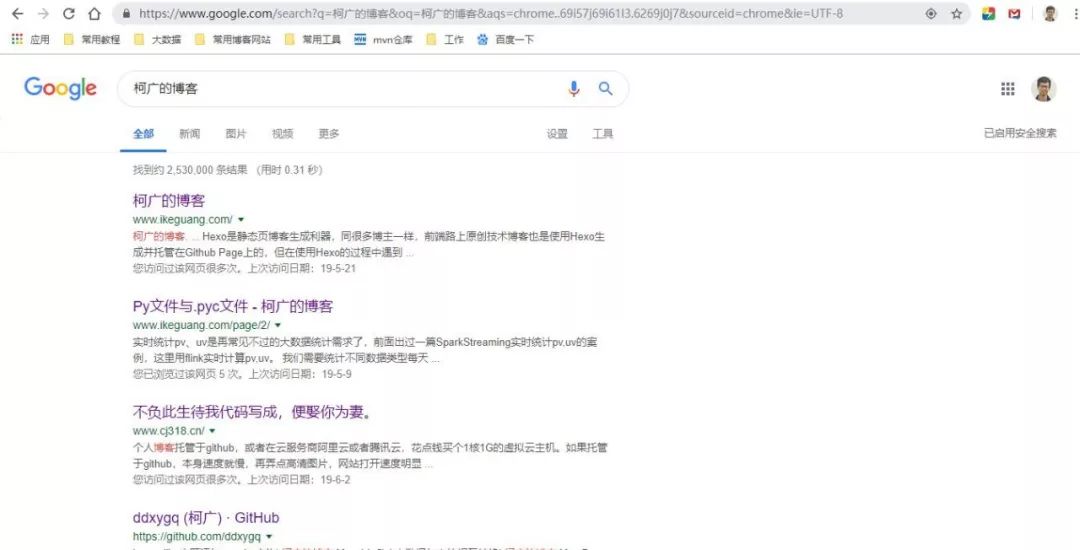The image size is (1080, 550).
Task: Click the Google logo
Action: [x=61, y=89]
